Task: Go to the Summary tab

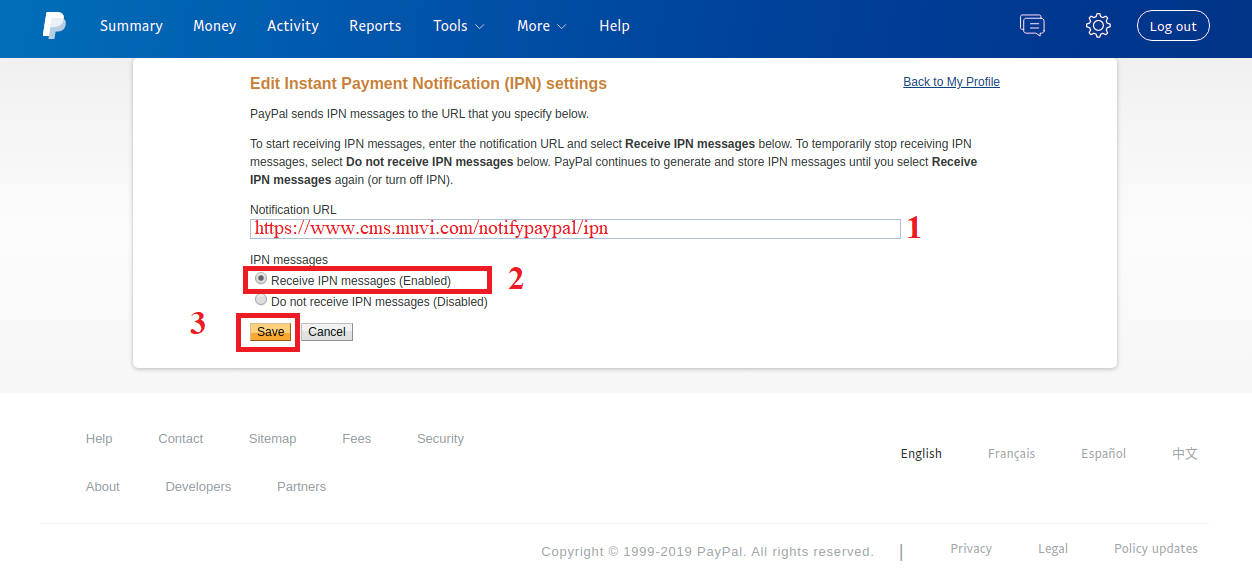Action: click(131, 26)
